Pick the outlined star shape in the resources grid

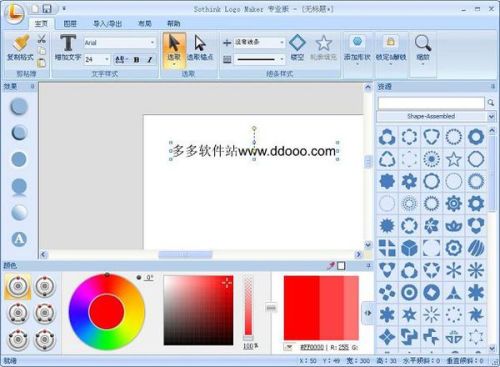click(454, 159)
